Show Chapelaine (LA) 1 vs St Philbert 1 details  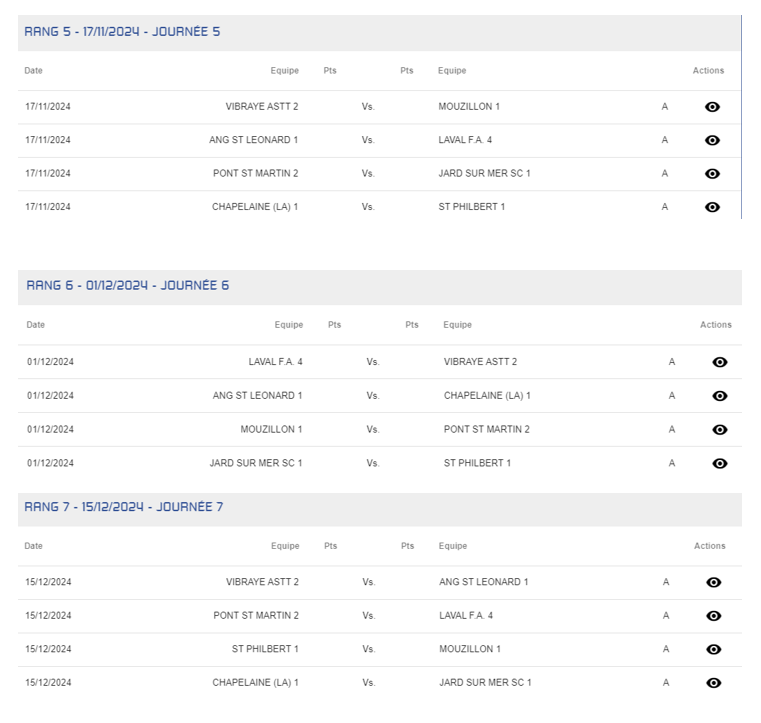(712, 208)
